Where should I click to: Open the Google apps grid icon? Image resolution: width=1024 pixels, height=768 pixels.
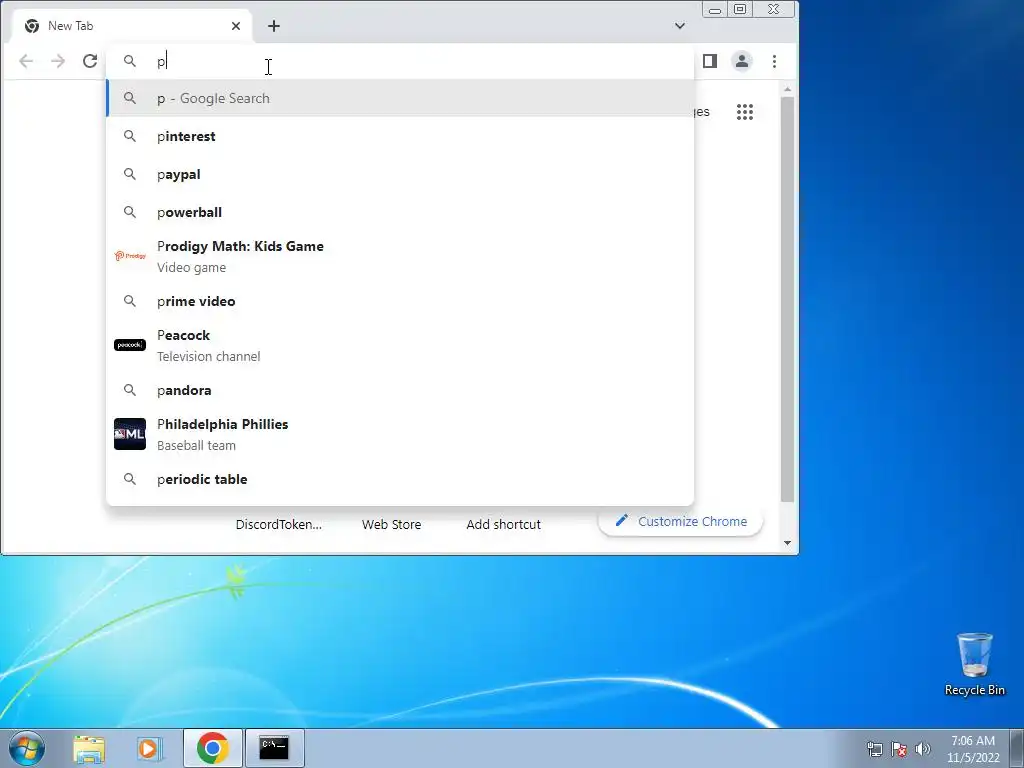[745, 112]
